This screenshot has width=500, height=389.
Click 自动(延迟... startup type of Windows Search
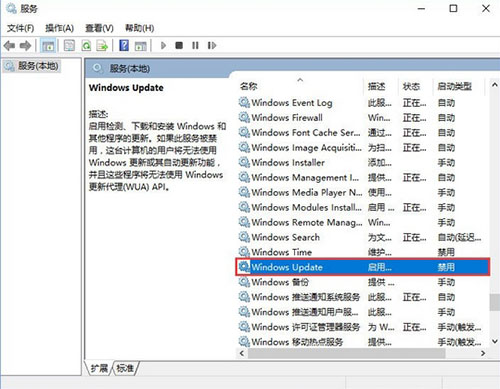pos(459,238)
